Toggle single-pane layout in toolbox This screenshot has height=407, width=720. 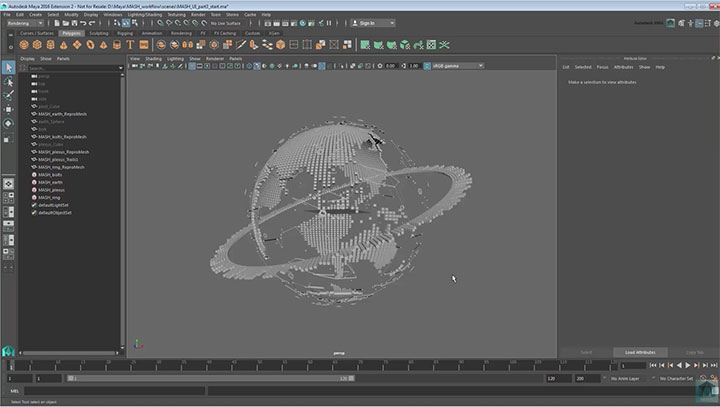8,184
